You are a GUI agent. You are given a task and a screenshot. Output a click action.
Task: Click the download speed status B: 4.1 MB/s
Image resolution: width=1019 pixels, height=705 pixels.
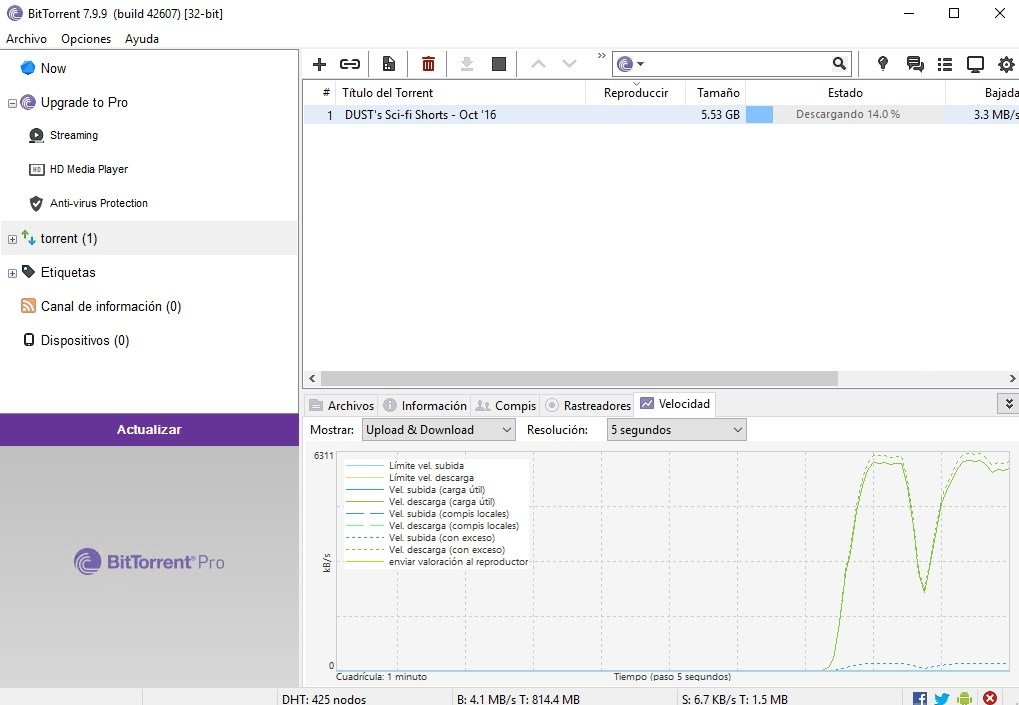pos(518,699)
